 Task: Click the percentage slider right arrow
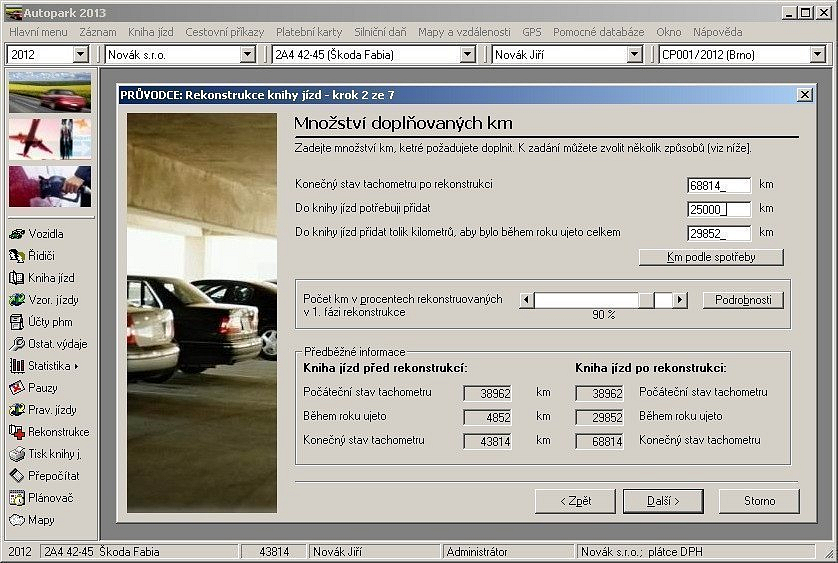pyautogui.click(x=680, y=300)
